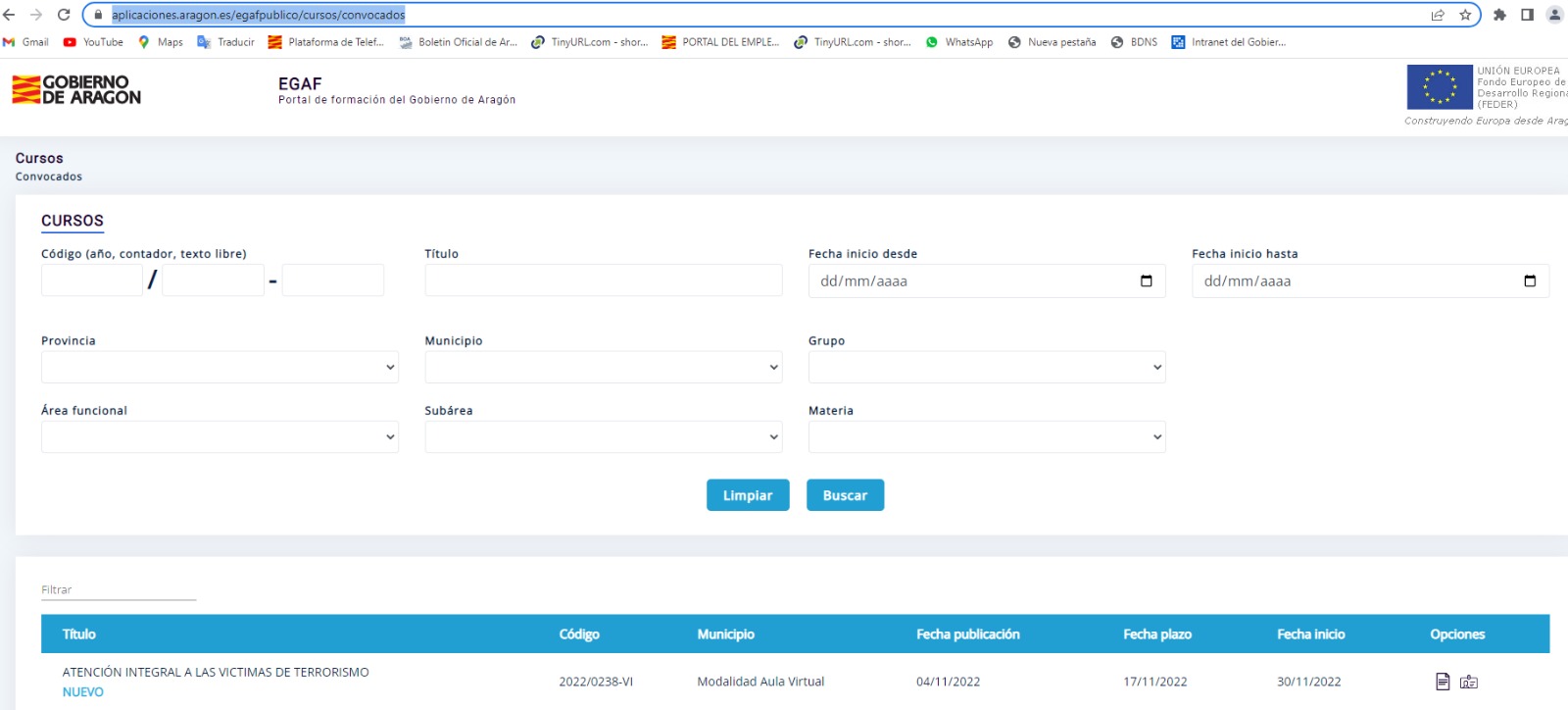
Task: Open the Área funcional dropdown
Action: 220,437
